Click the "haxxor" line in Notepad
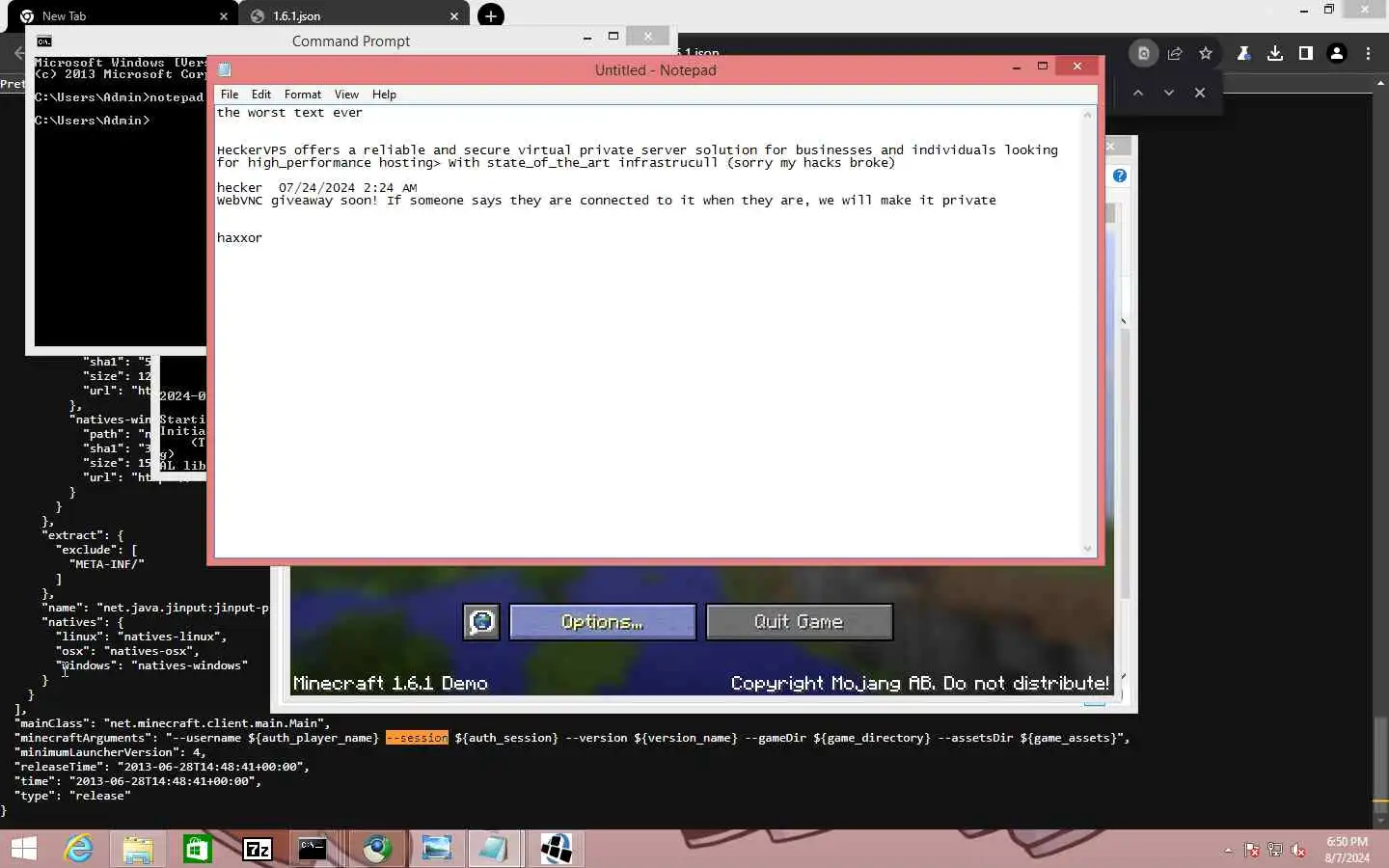1389x868 pixels. (x=239, y=238)
